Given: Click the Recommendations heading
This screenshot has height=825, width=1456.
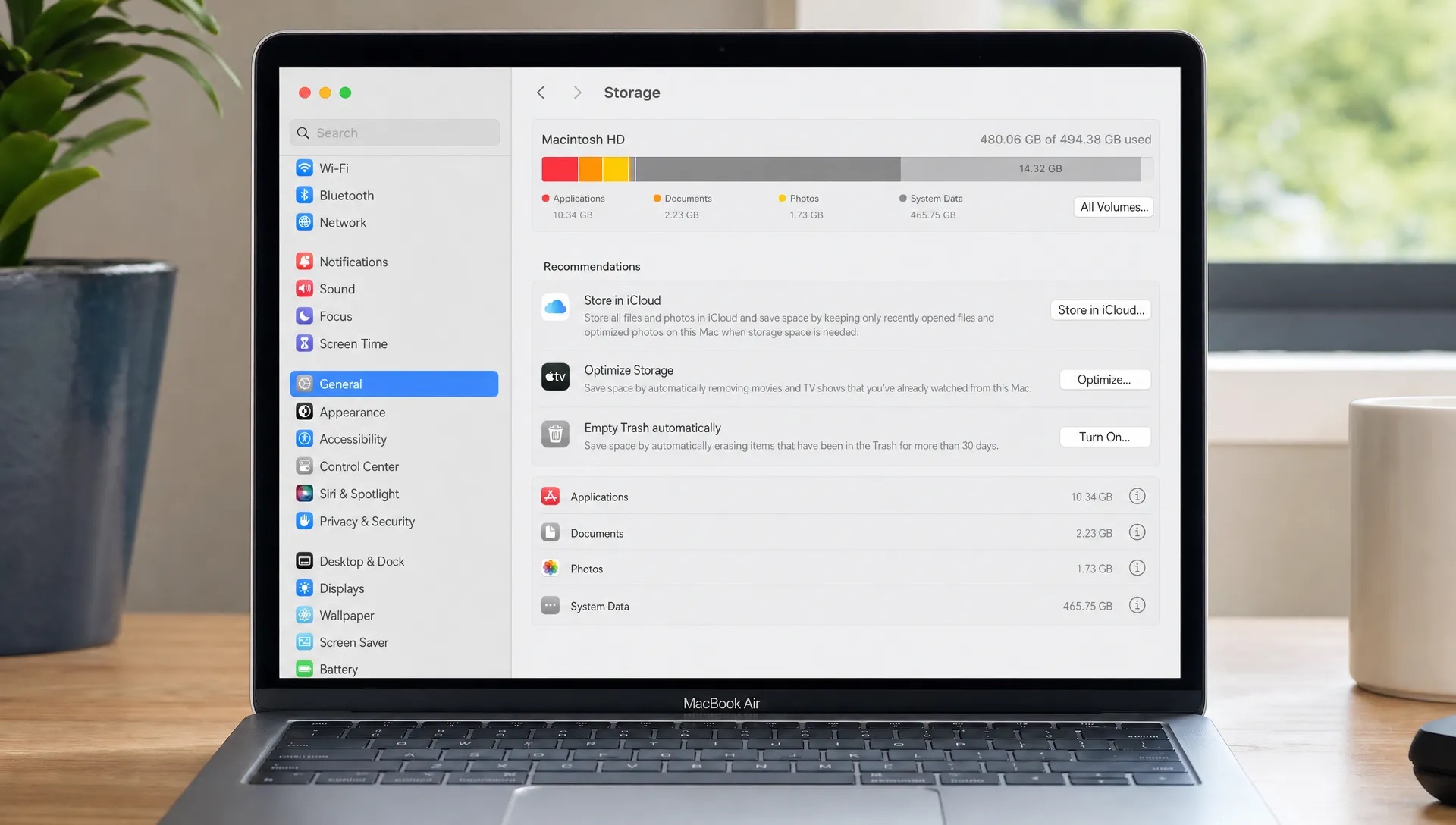Looking at the screenshot, I should (x=591, y=267).
